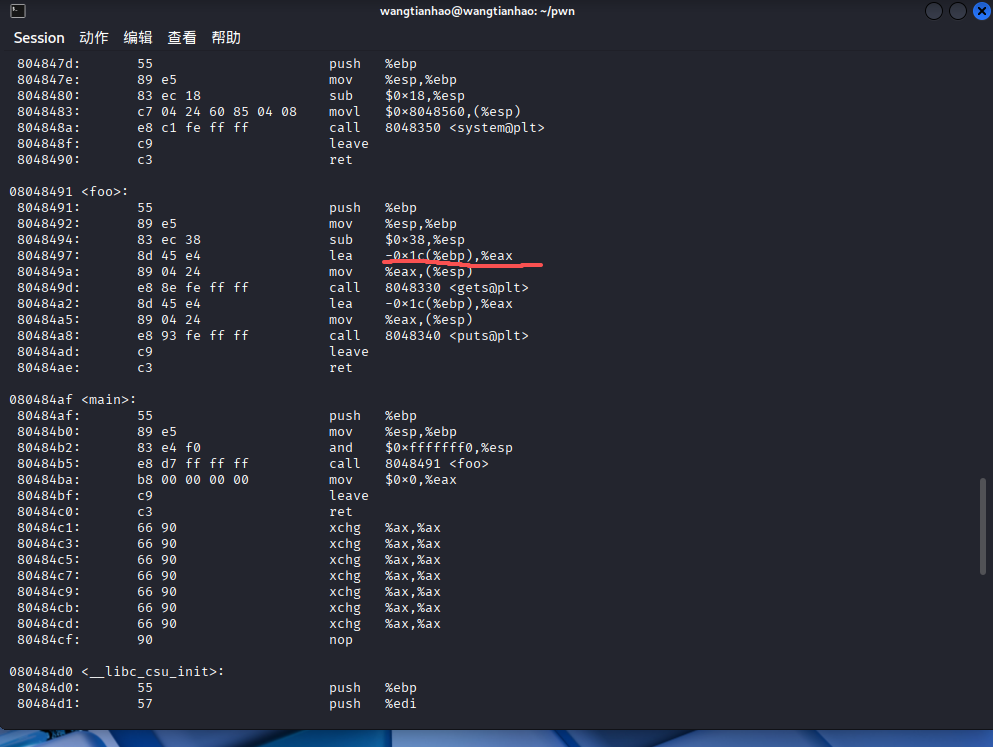The height and width of the screenshot is (747, 993).
Task: Click the call 8048350 <system@plt> operand
Action: pyautogui.click(x=465, y=128)
